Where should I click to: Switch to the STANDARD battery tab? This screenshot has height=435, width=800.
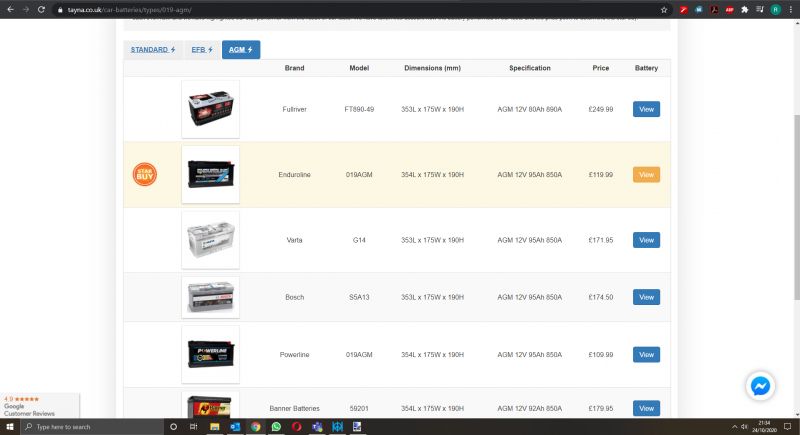153,49
